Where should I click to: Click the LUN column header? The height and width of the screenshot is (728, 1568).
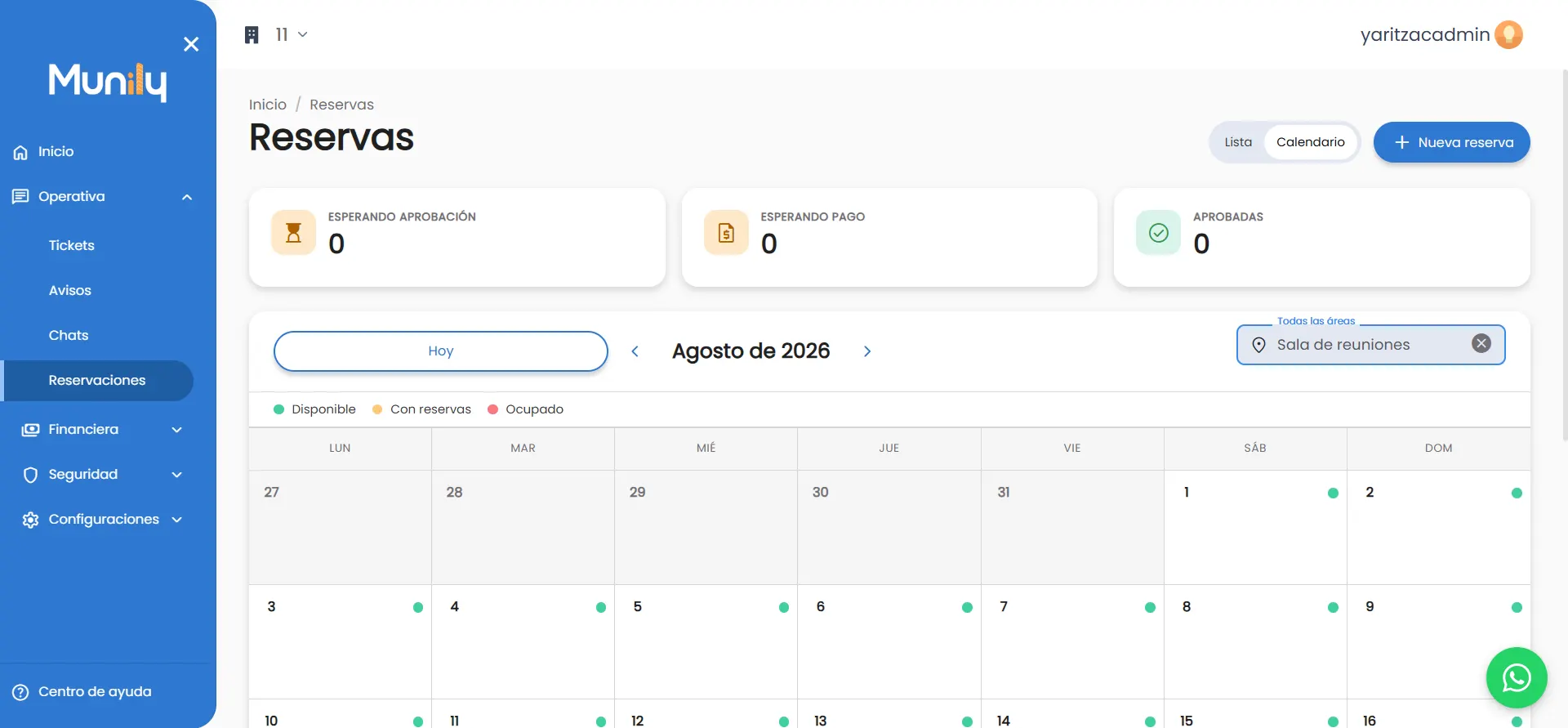340,449
